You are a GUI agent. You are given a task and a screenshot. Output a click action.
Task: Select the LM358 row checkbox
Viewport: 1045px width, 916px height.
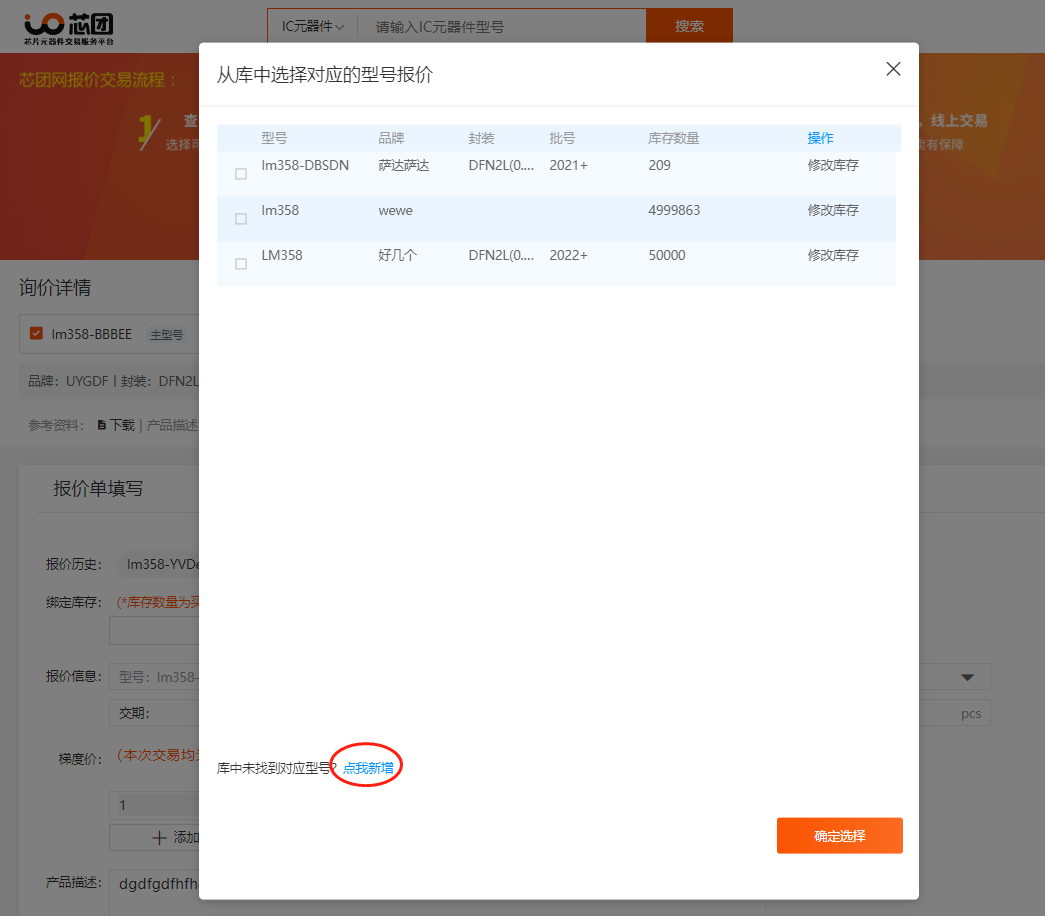click(241, 264)
